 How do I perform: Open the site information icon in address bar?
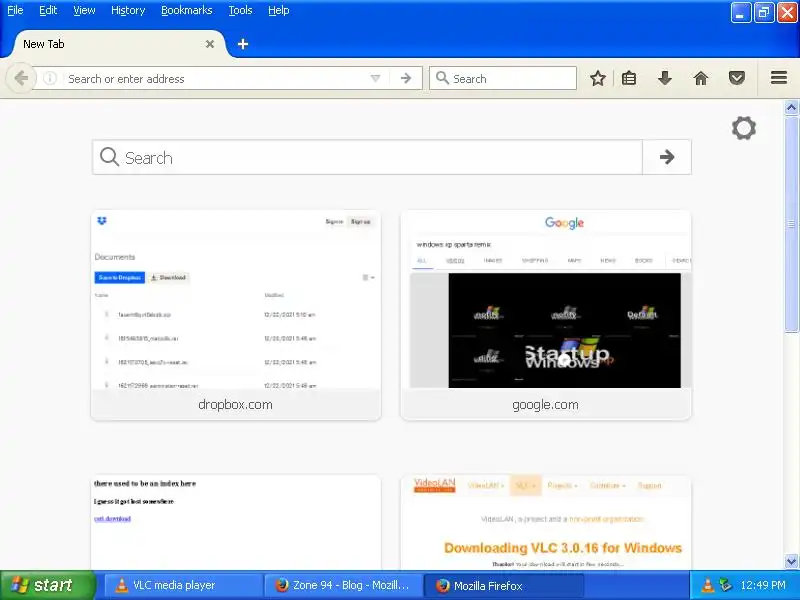pos(50,78)
